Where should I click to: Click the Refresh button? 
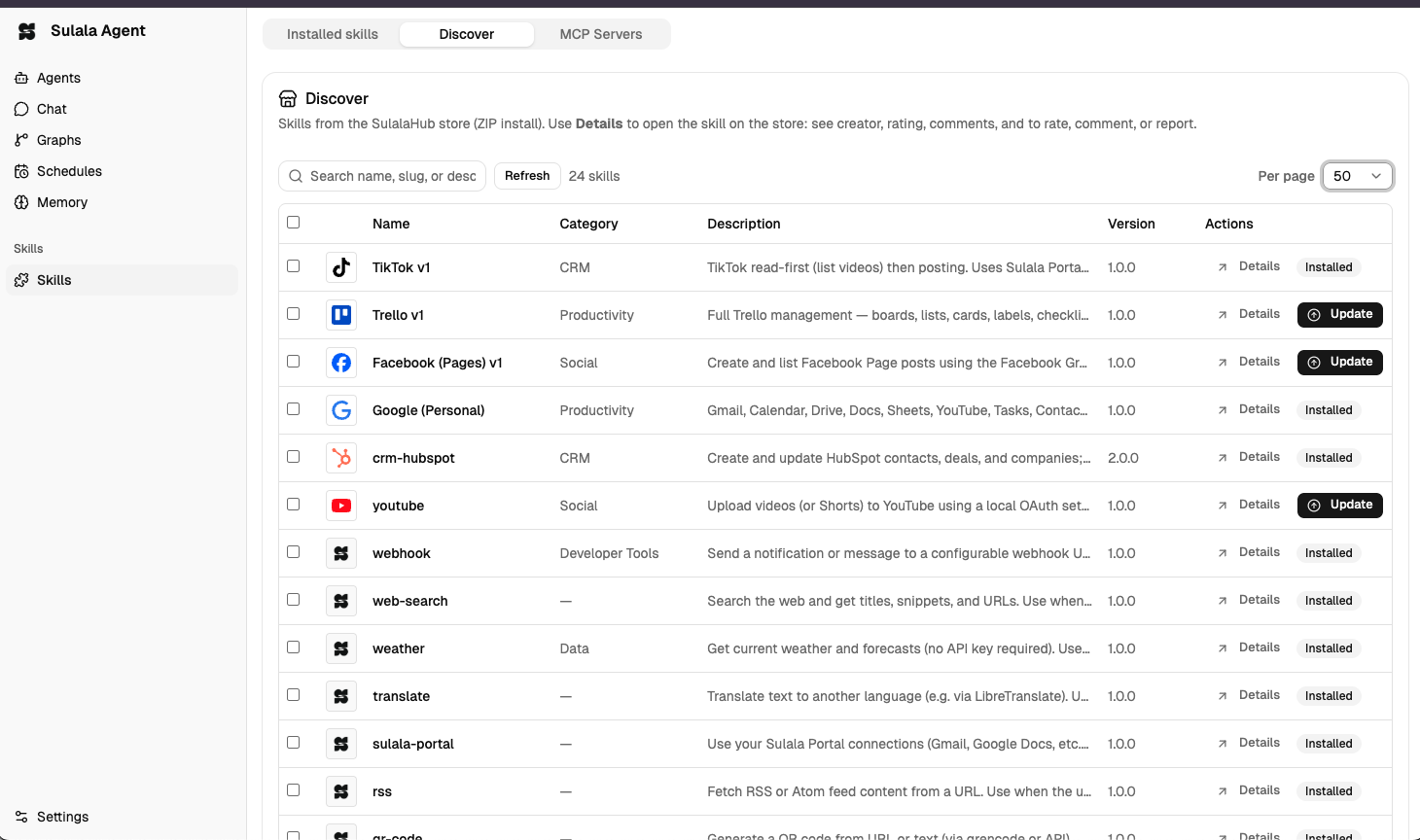click(x=527, y=176)
